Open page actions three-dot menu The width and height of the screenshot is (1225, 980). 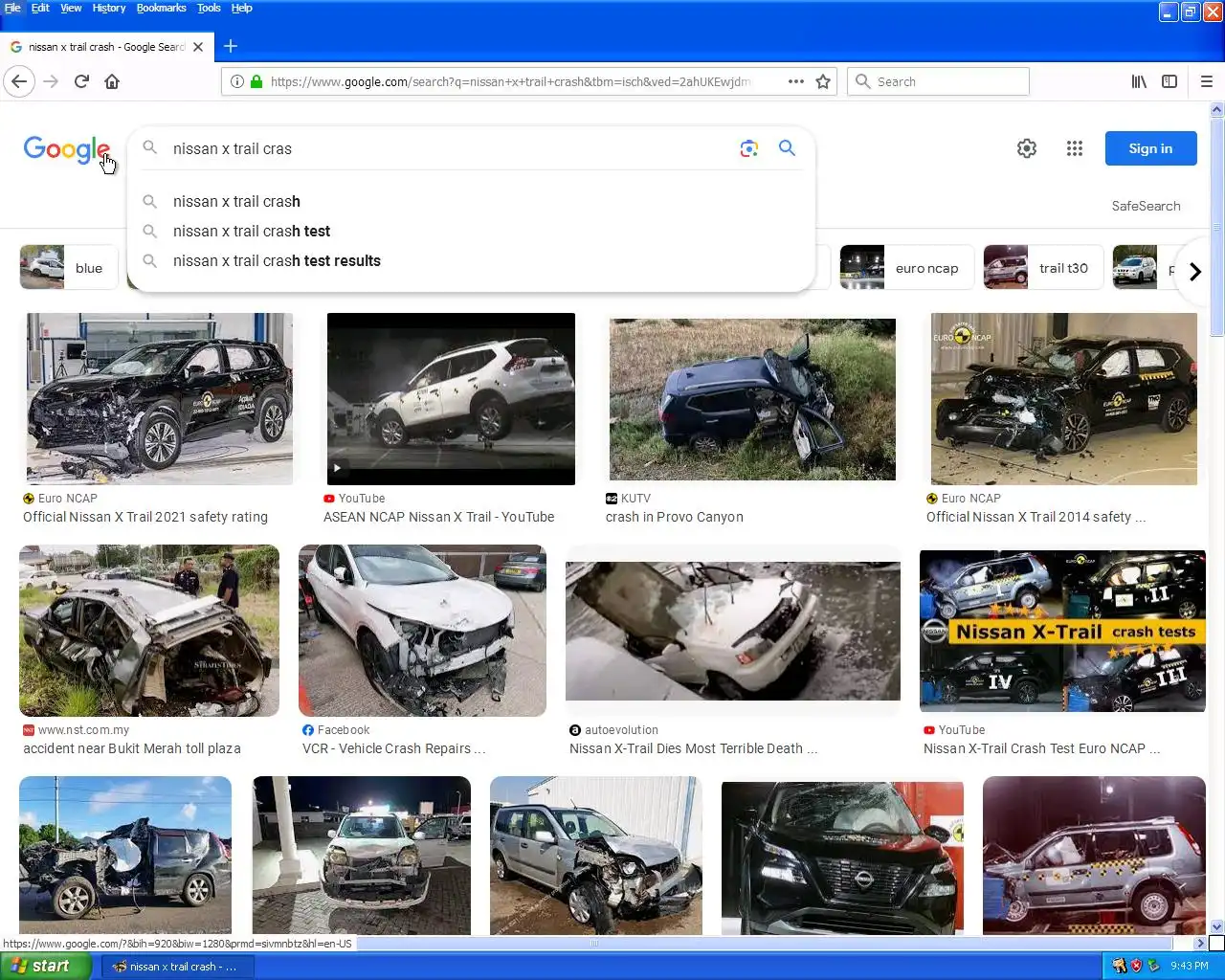coord(796,81)
